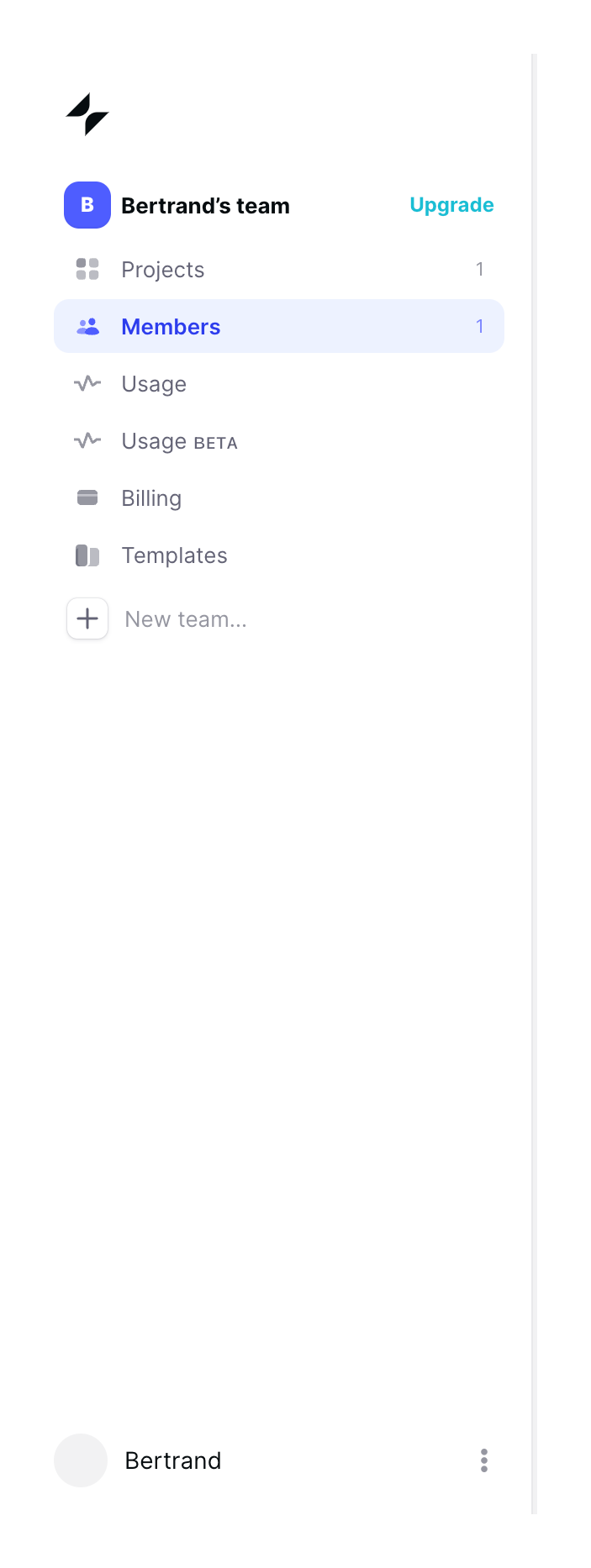This screenshot has width=591, height=1568.
Task: Select Bertrand's team name
Action: point(205,204)
